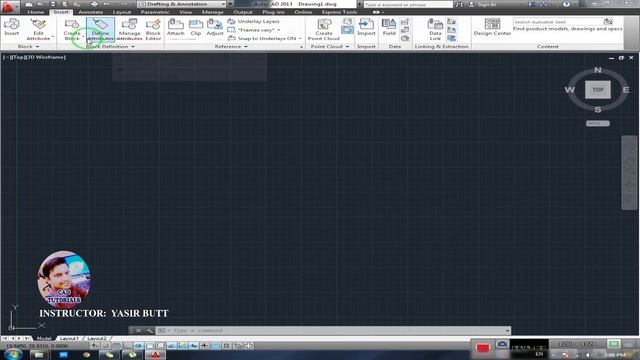Click the Help question mark icon
The width and height of the screenshot is (640, 360).
click(x=567, y=4)
